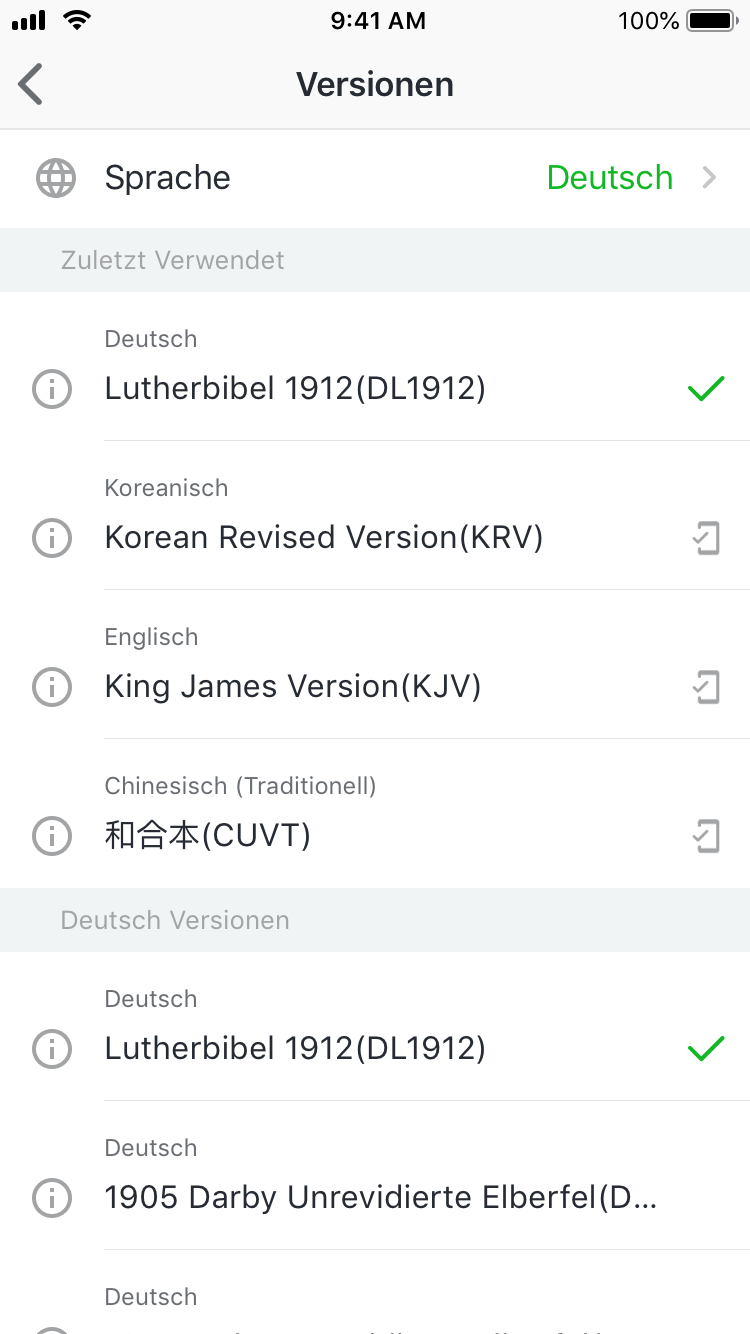This screenshot has width=750, height=1334.
Task: Open info for Korean Revised Version
Action: coord(52,538)
